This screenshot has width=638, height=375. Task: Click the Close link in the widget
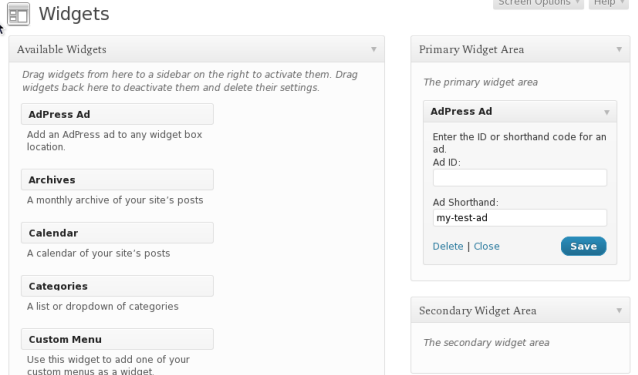click(x=486, y=246)
